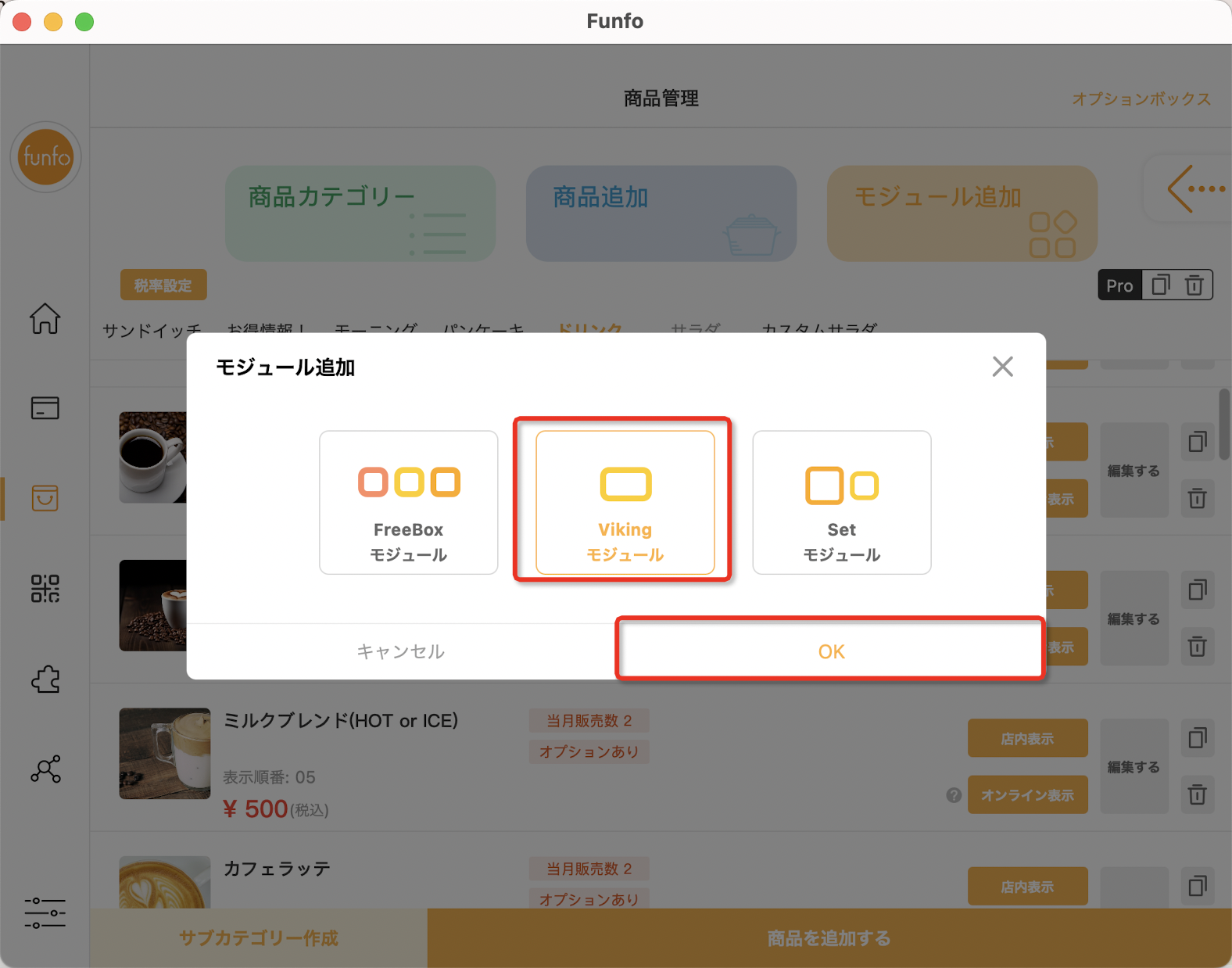Confirm with the OK button
1232x968 pixels.
coord(831,651)
